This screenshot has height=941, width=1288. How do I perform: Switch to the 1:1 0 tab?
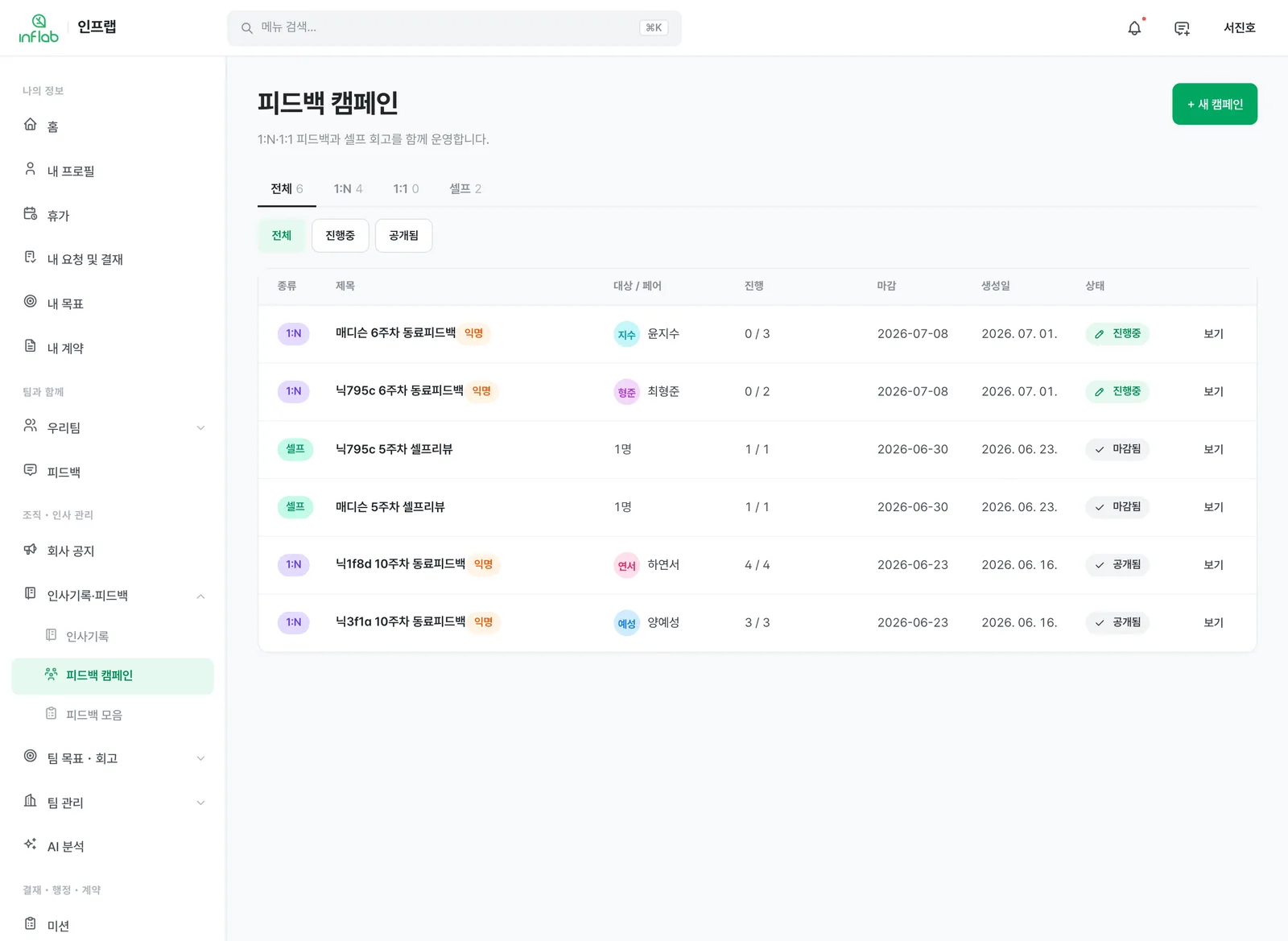click(x=406, y=188)
